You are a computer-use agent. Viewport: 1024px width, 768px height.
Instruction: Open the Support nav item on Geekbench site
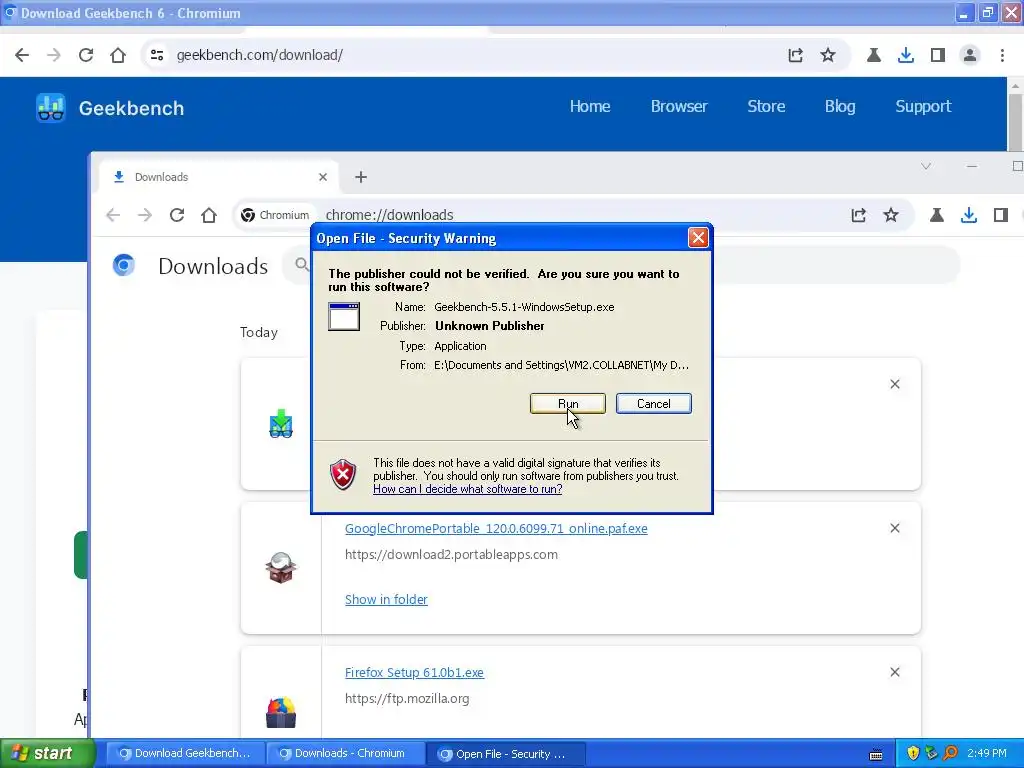pyautogui.click(x=923, y=106)
